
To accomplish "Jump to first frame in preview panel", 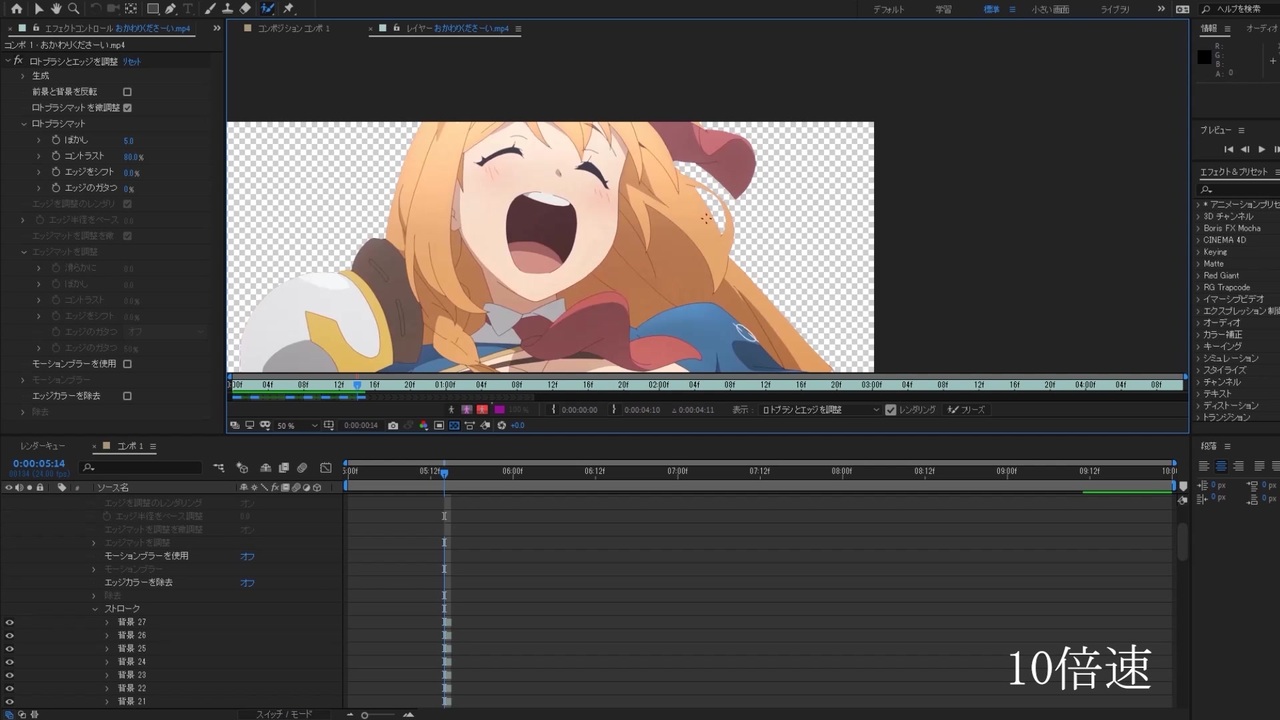I will (x=1229, y=149).
